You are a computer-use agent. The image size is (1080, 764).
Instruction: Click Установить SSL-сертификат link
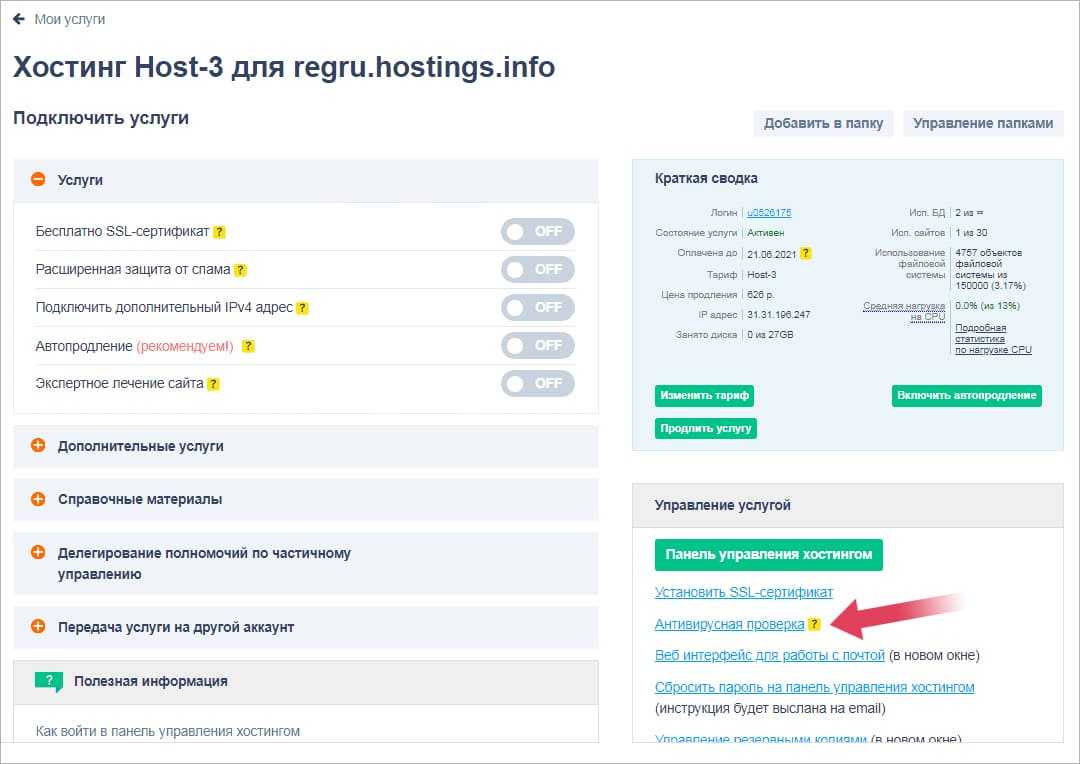point(744,592)
